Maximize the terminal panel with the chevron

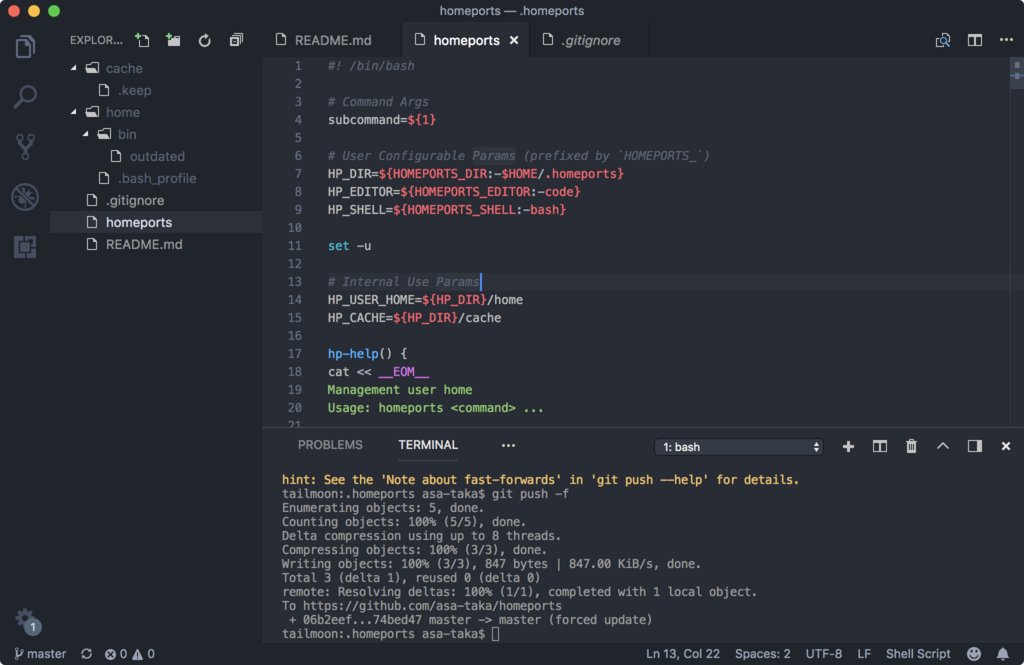(942, 446)
